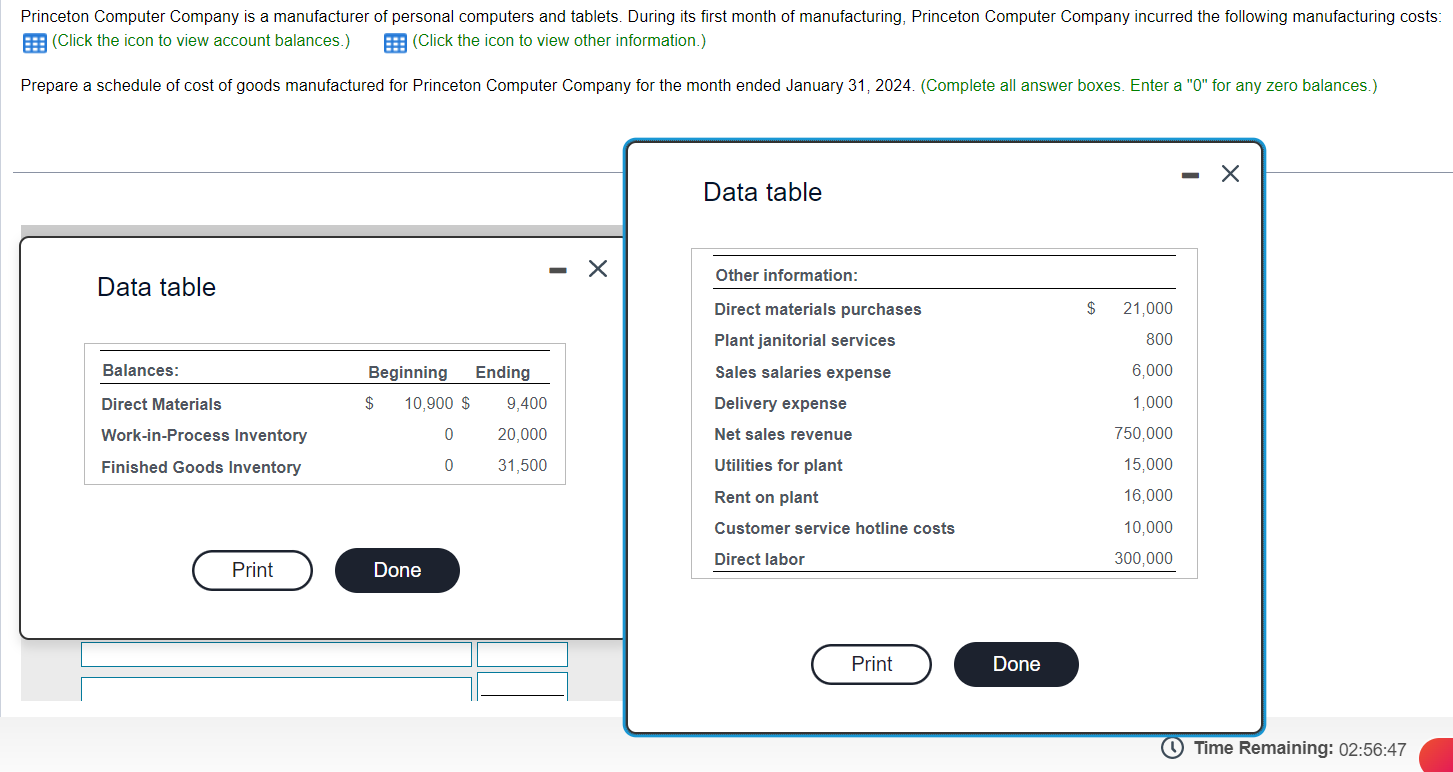This screenshot has width=1453, height=772.
Task: Select the 20,000 ending Work-in-Process value
Action: (522, 435)
